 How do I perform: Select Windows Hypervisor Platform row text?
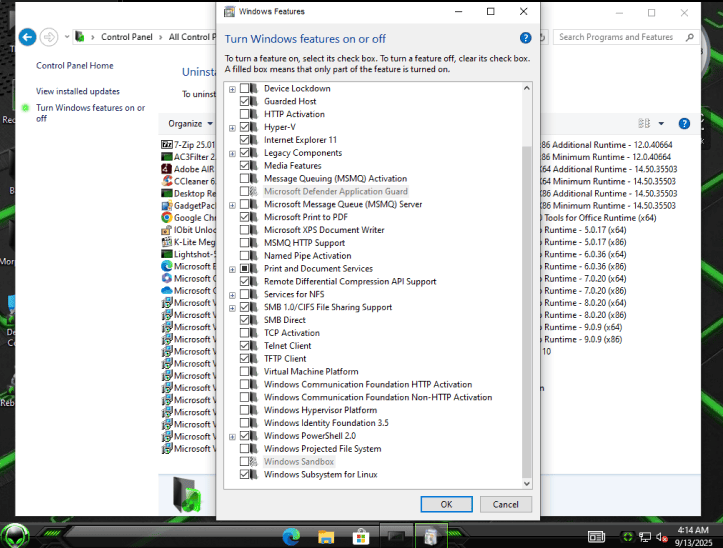pyautogui.click(x=320, y=410)
